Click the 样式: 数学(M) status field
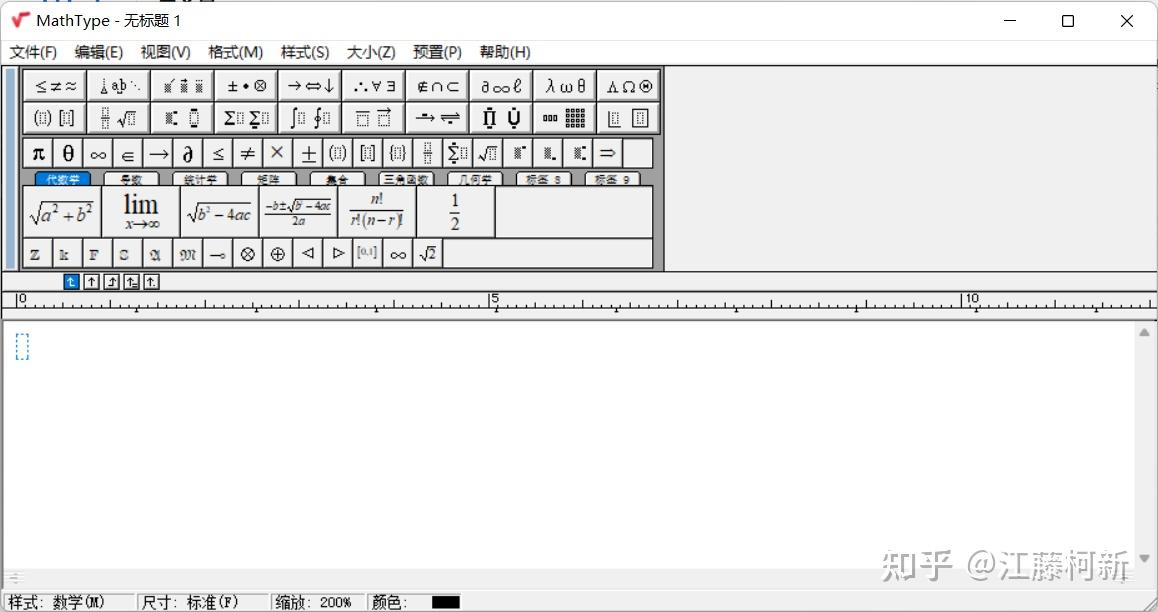This screenshot has height=612, width=1158. pyautogui.click(x=69, y=602)
